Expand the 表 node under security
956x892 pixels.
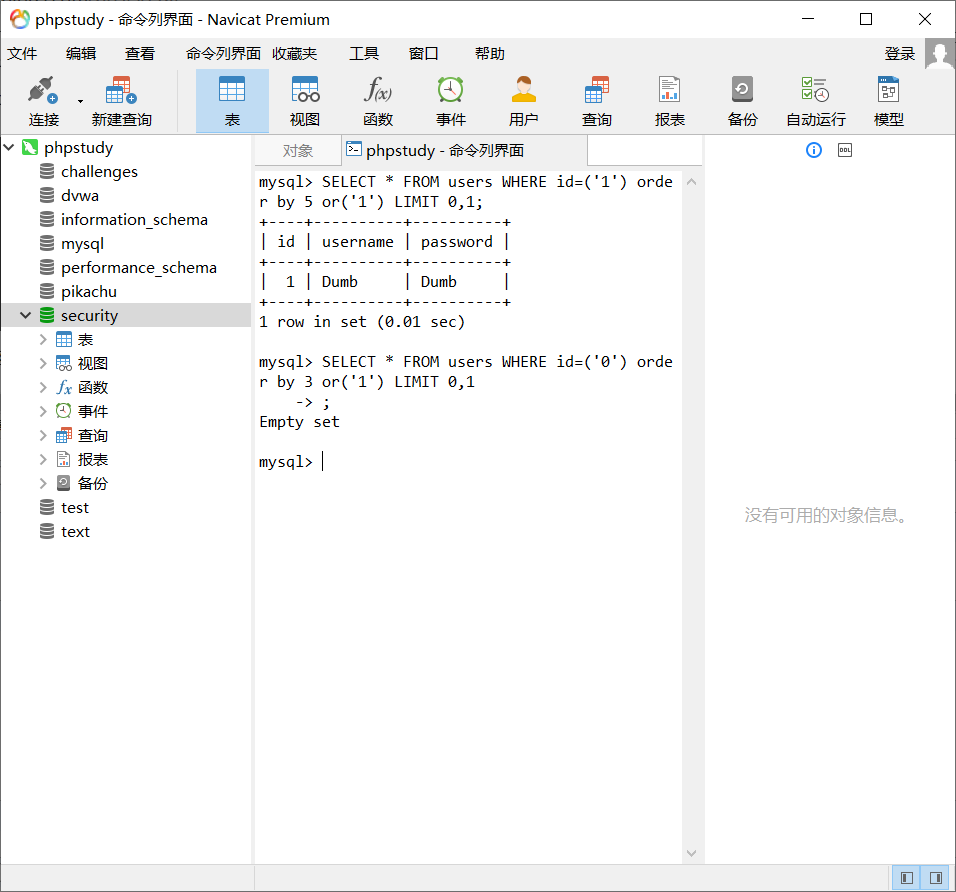[x=43, y=339]
